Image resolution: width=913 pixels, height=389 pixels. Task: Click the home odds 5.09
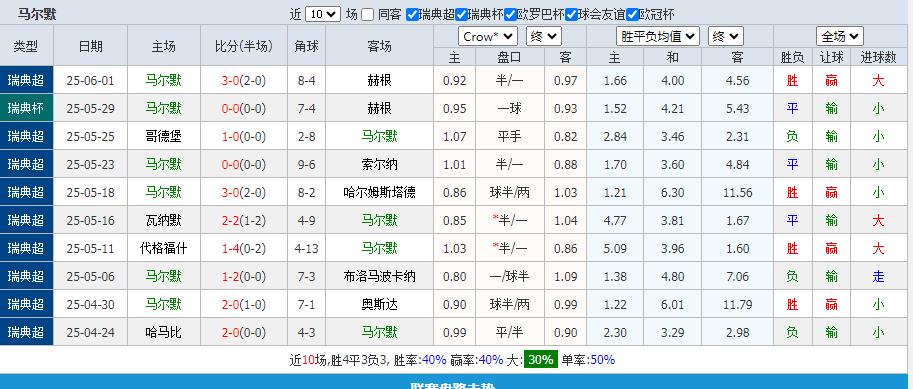pyautogui.click(x=615, y=248)
